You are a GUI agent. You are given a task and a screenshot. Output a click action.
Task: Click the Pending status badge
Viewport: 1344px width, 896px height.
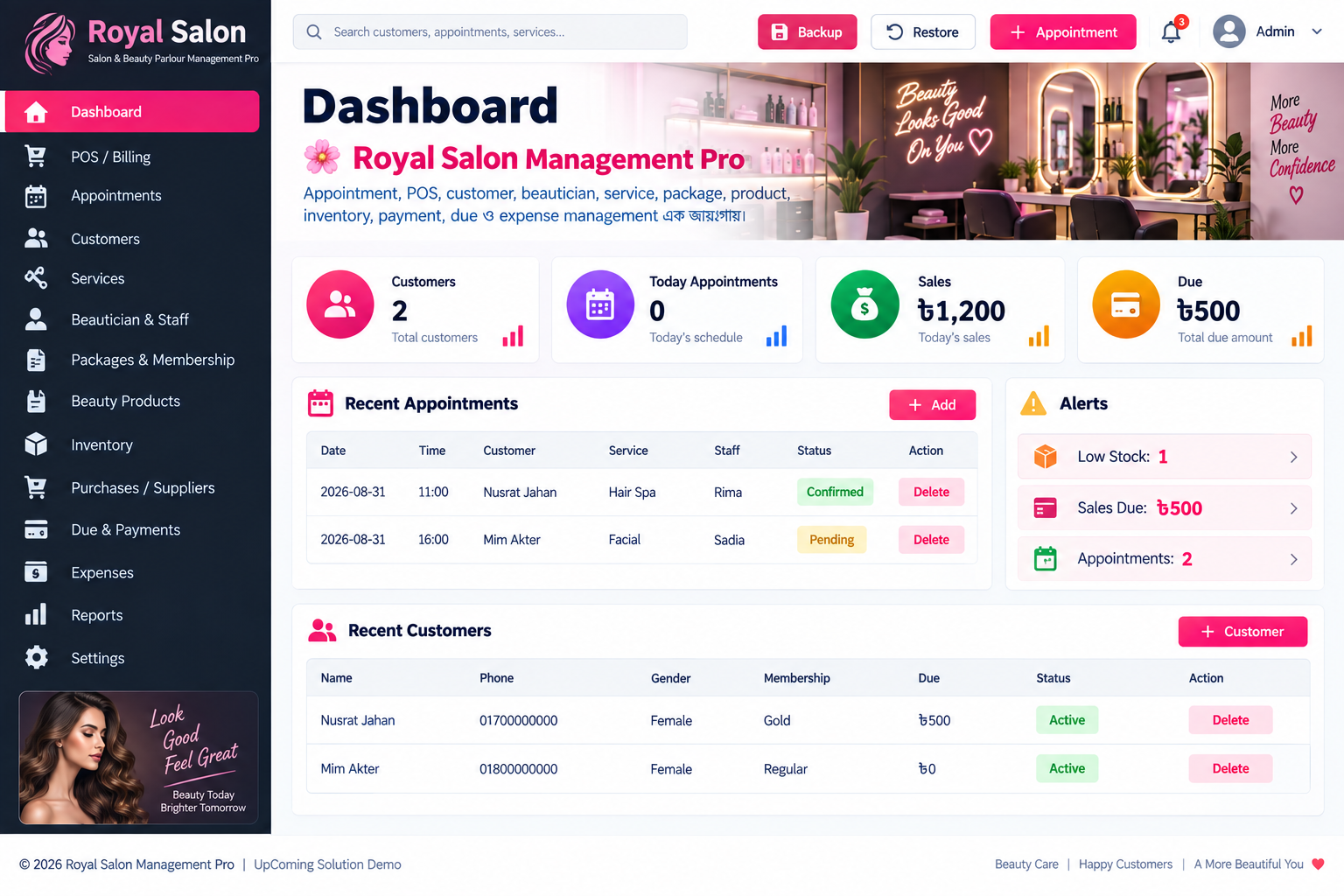coord(832,540)
